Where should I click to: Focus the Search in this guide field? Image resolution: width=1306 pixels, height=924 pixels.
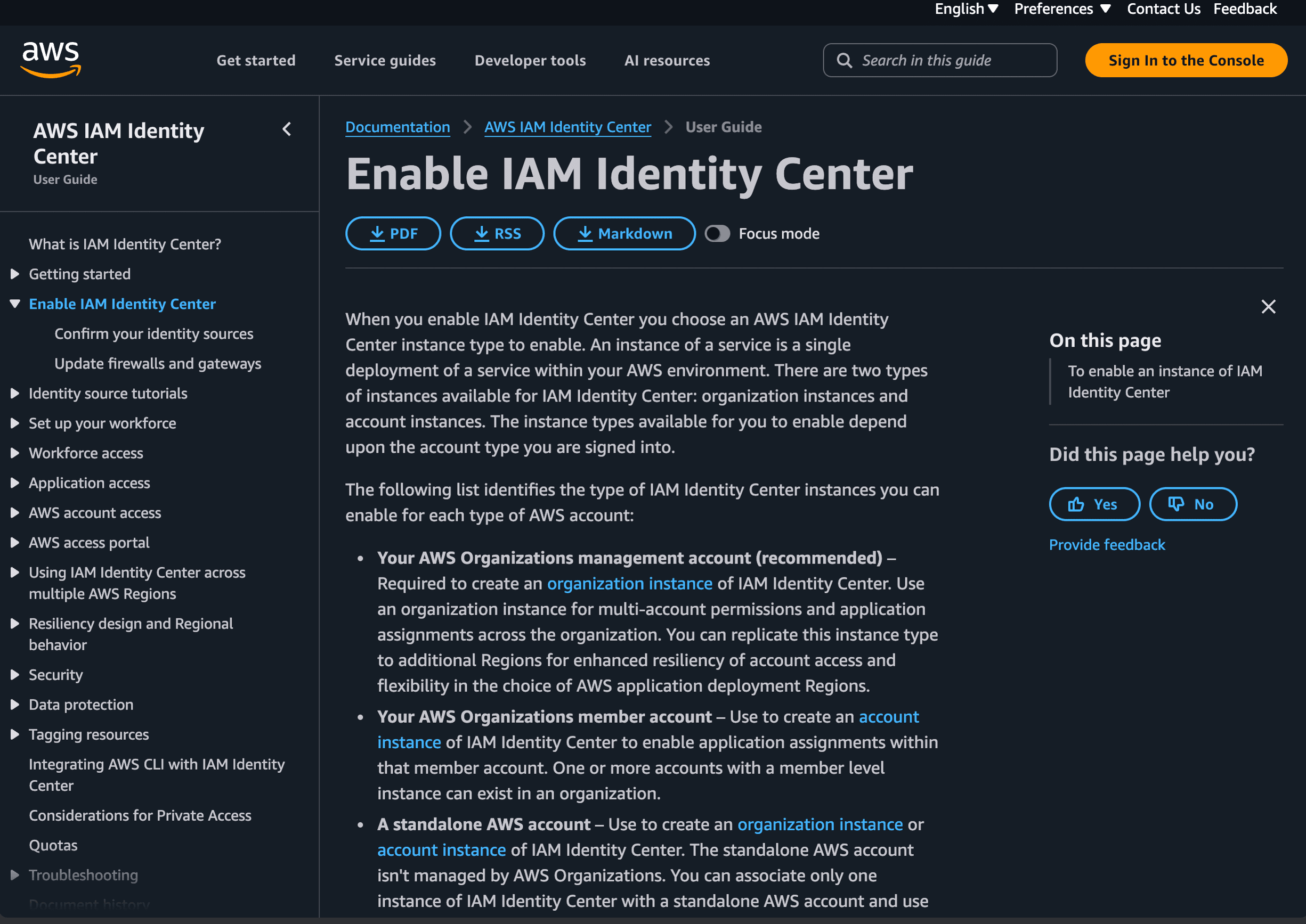(940, 60)
